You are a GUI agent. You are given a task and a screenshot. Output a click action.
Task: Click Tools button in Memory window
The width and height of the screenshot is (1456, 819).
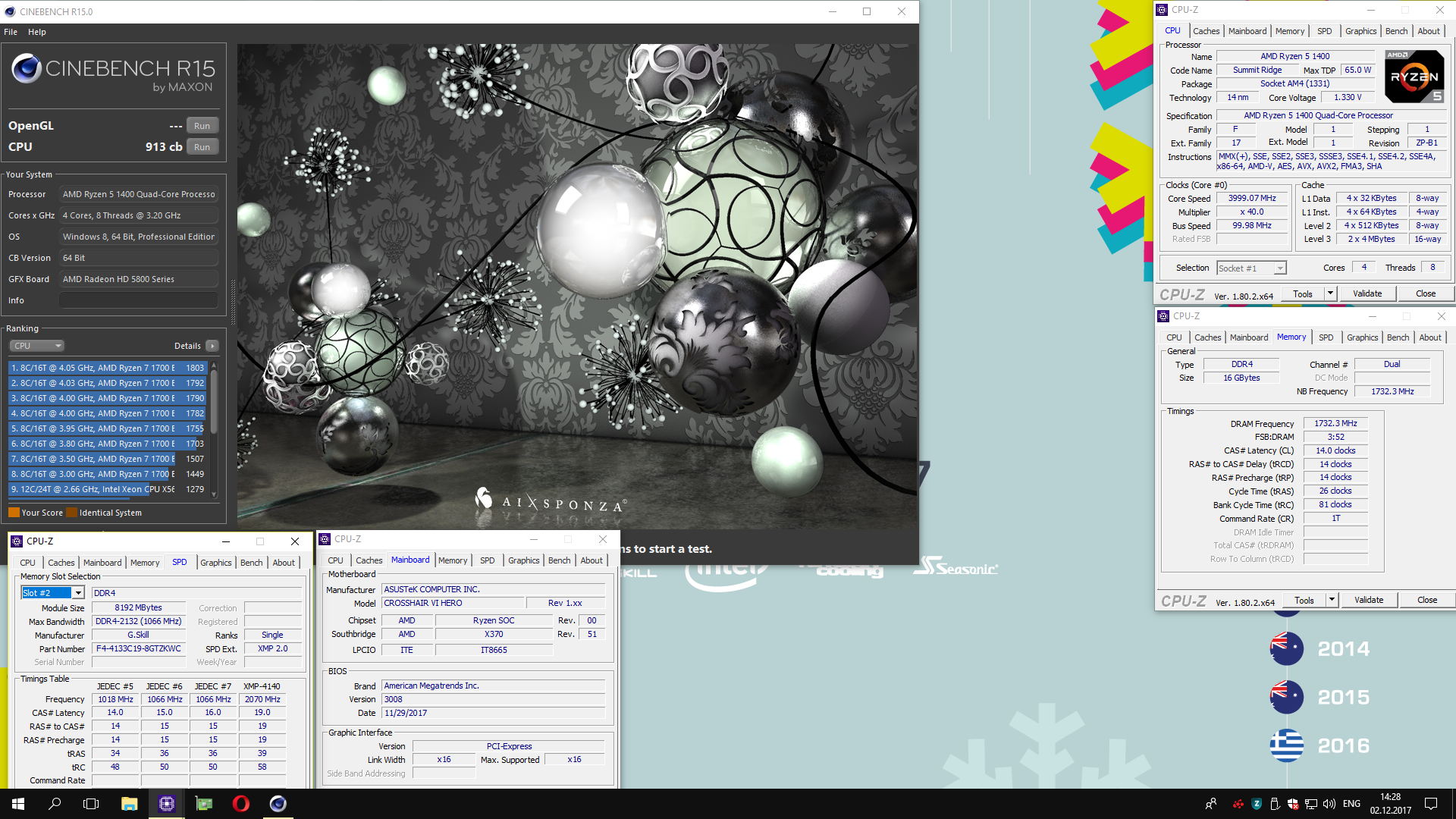pos(1304,600)
